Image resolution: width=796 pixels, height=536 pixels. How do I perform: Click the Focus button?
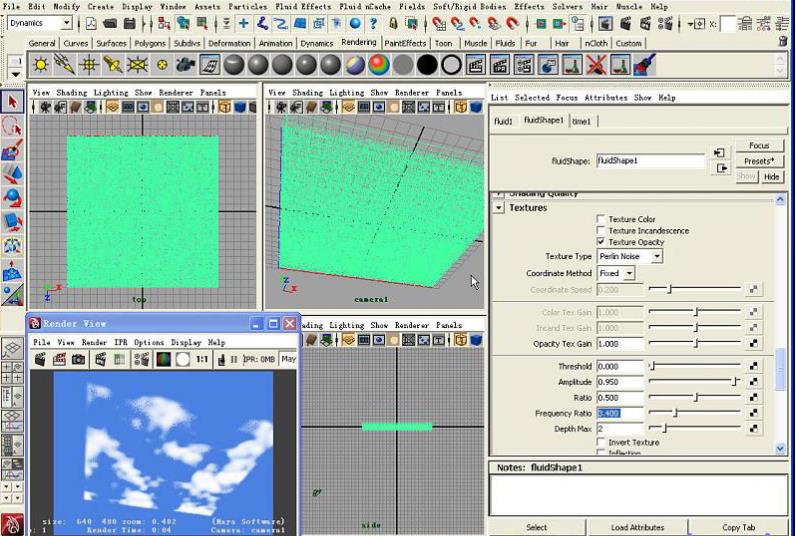pyautogui.click(x=759, y=146)
